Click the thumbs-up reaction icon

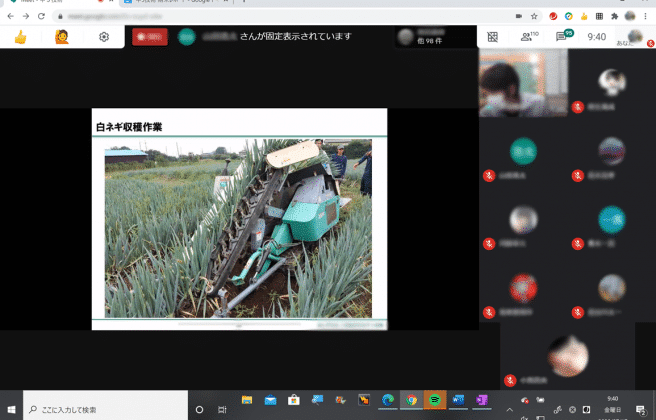click(x=20, y=37)
